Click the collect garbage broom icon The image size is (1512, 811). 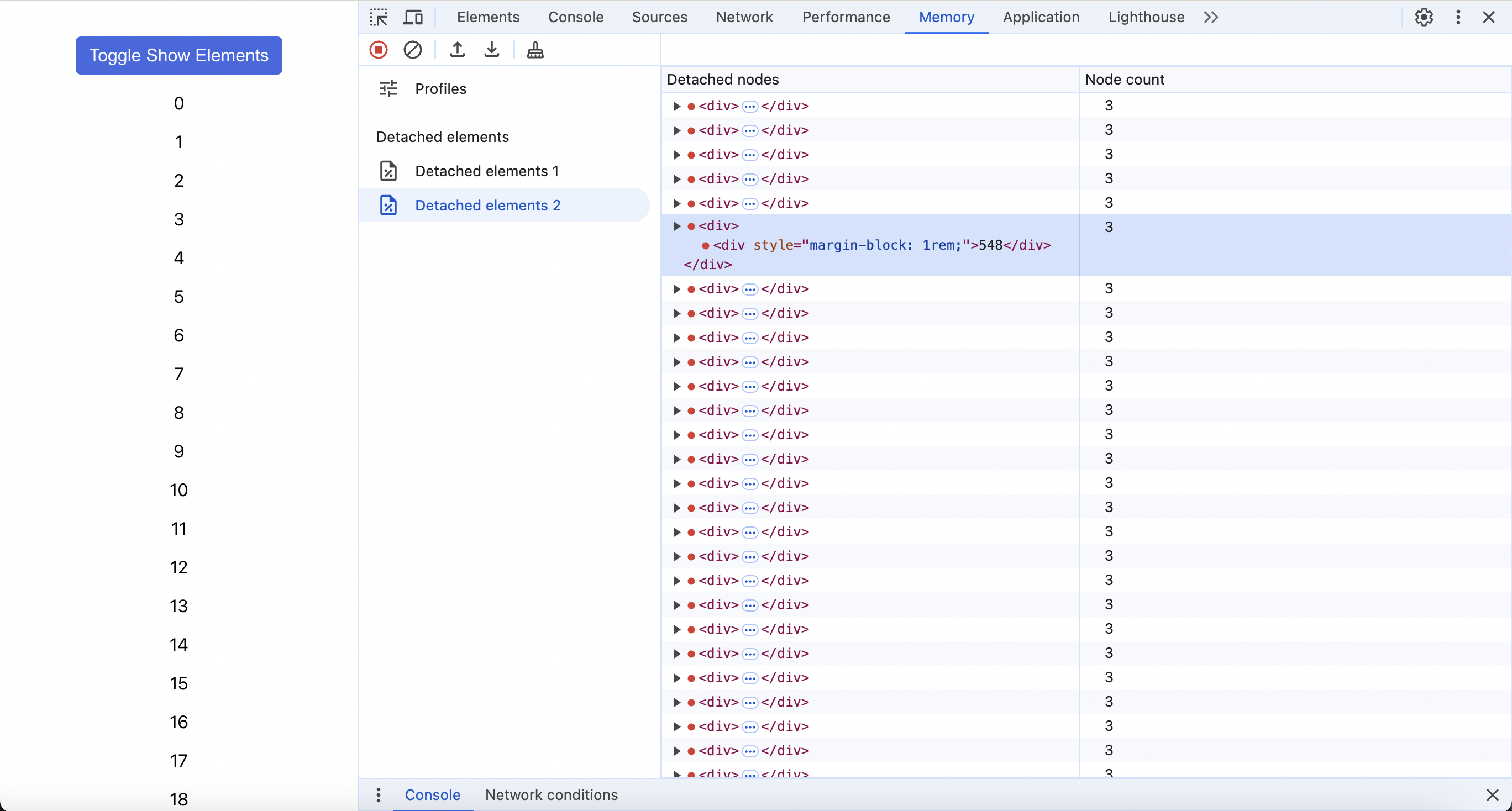pos(535,50)
